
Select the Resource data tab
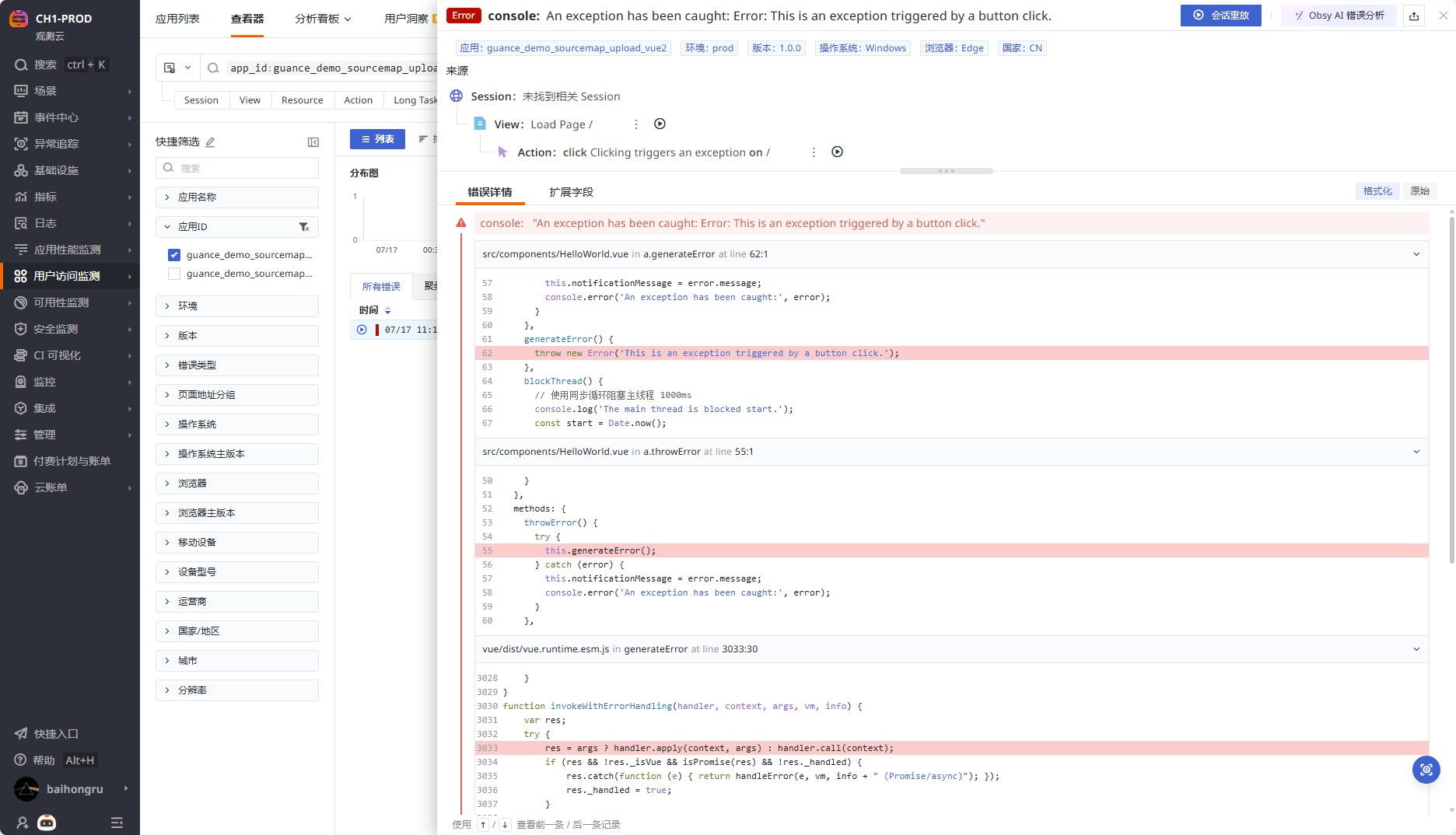coord(303,100)
